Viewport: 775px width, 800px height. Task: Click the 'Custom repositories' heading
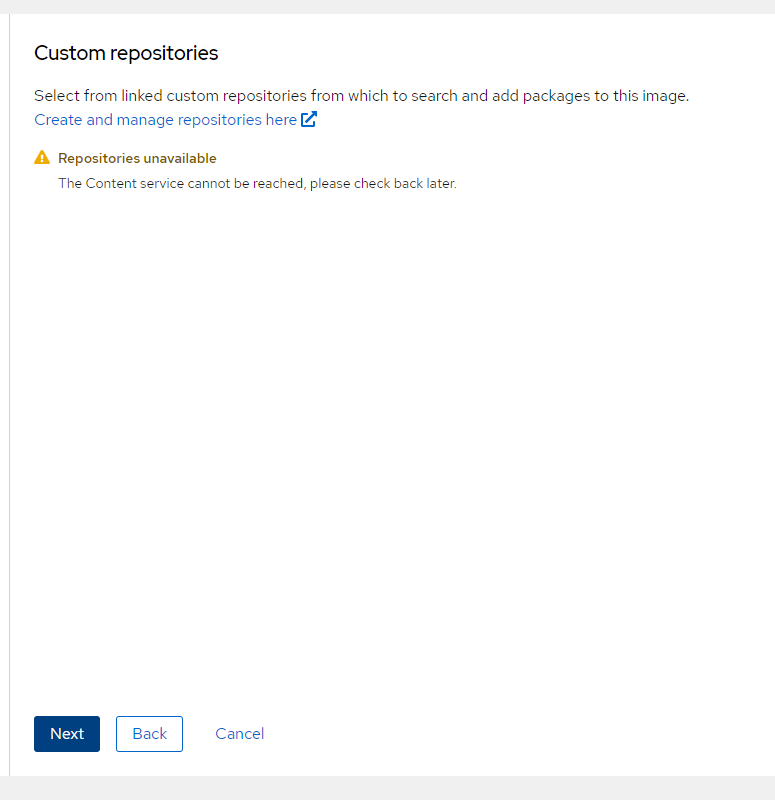[126, 53]
